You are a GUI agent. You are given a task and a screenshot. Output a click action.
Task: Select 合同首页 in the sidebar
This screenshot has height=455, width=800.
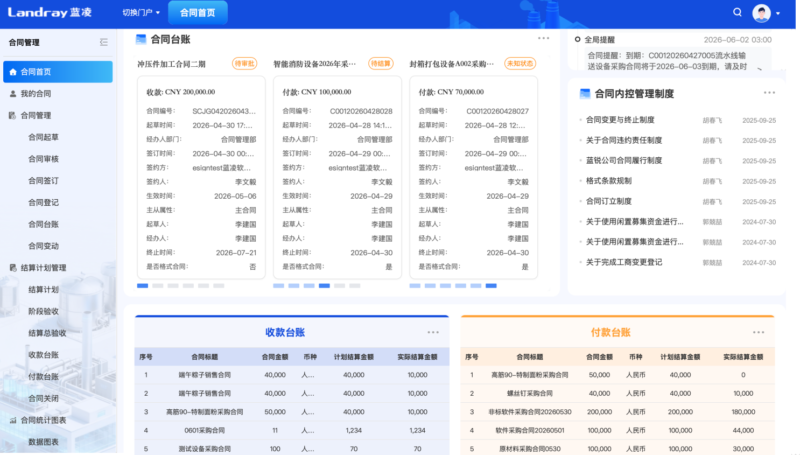pyautogui.click(x=58, y=72)
